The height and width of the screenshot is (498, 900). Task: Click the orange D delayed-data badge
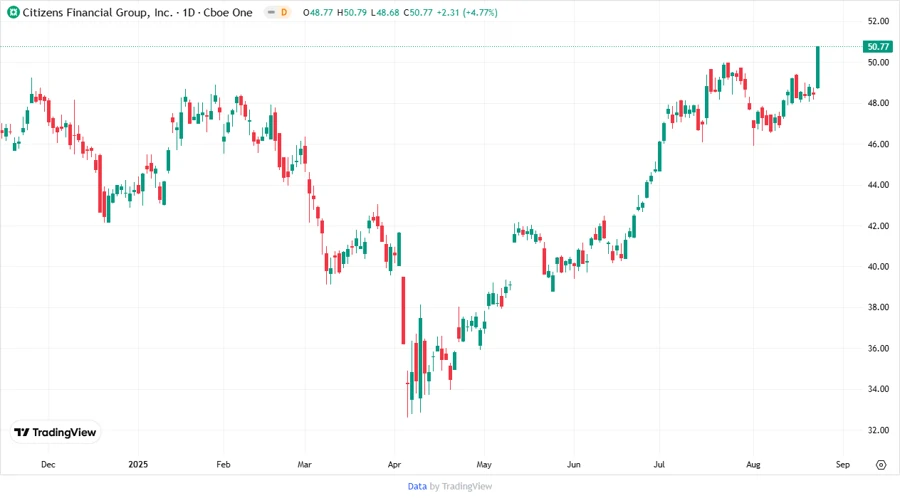pos(283,12)
